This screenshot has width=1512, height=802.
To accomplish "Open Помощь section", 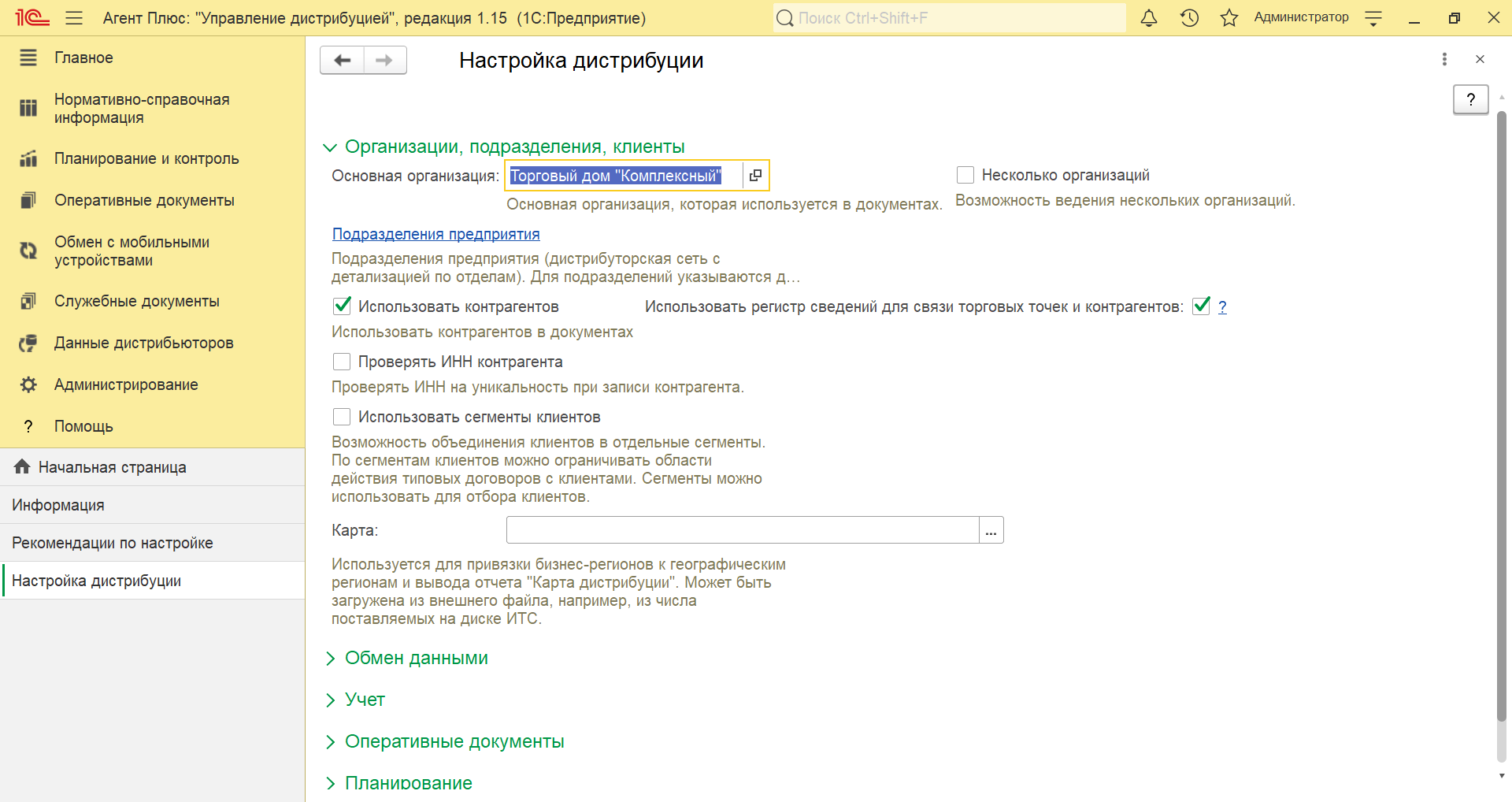I will (83, 426).
